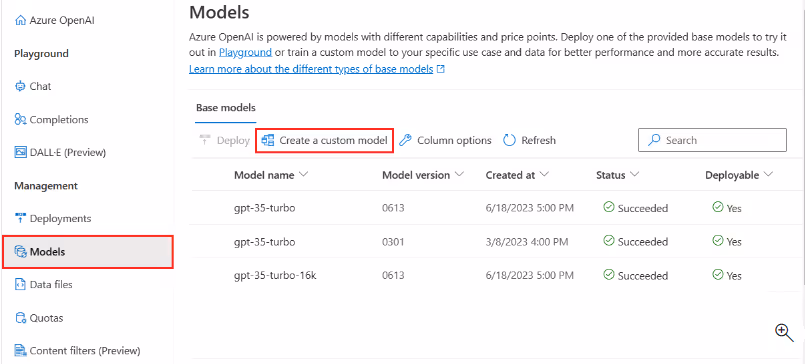Open Data files page
The height and width of the screenshot is (364, 805).
(x=44, y=284)
